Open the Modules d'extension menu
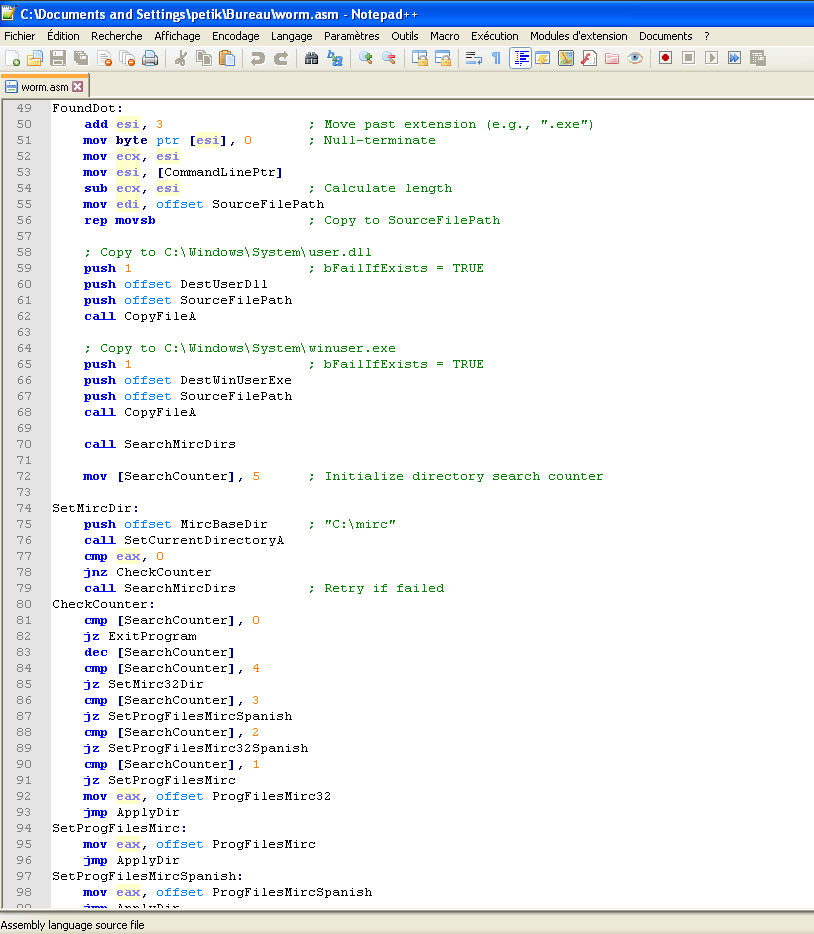 579,36
